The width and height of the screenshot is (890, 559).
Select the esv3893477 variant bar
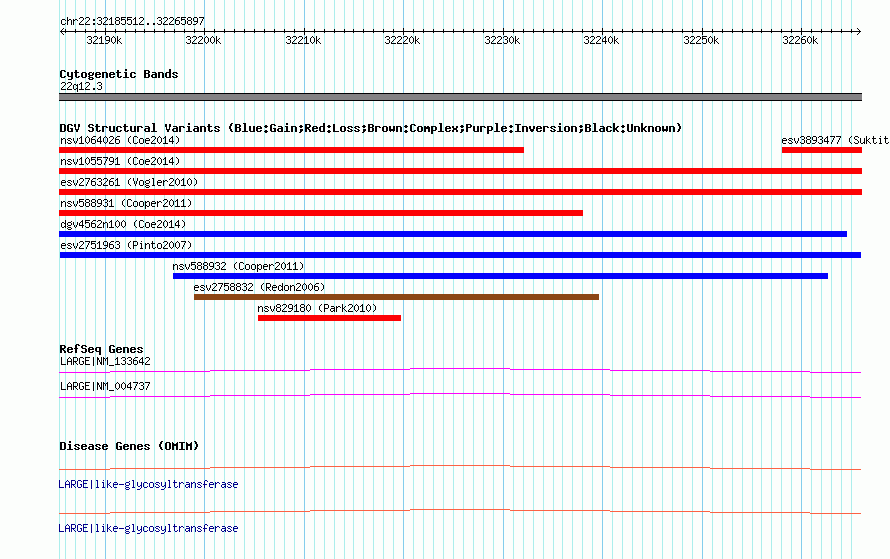[821, 150]
